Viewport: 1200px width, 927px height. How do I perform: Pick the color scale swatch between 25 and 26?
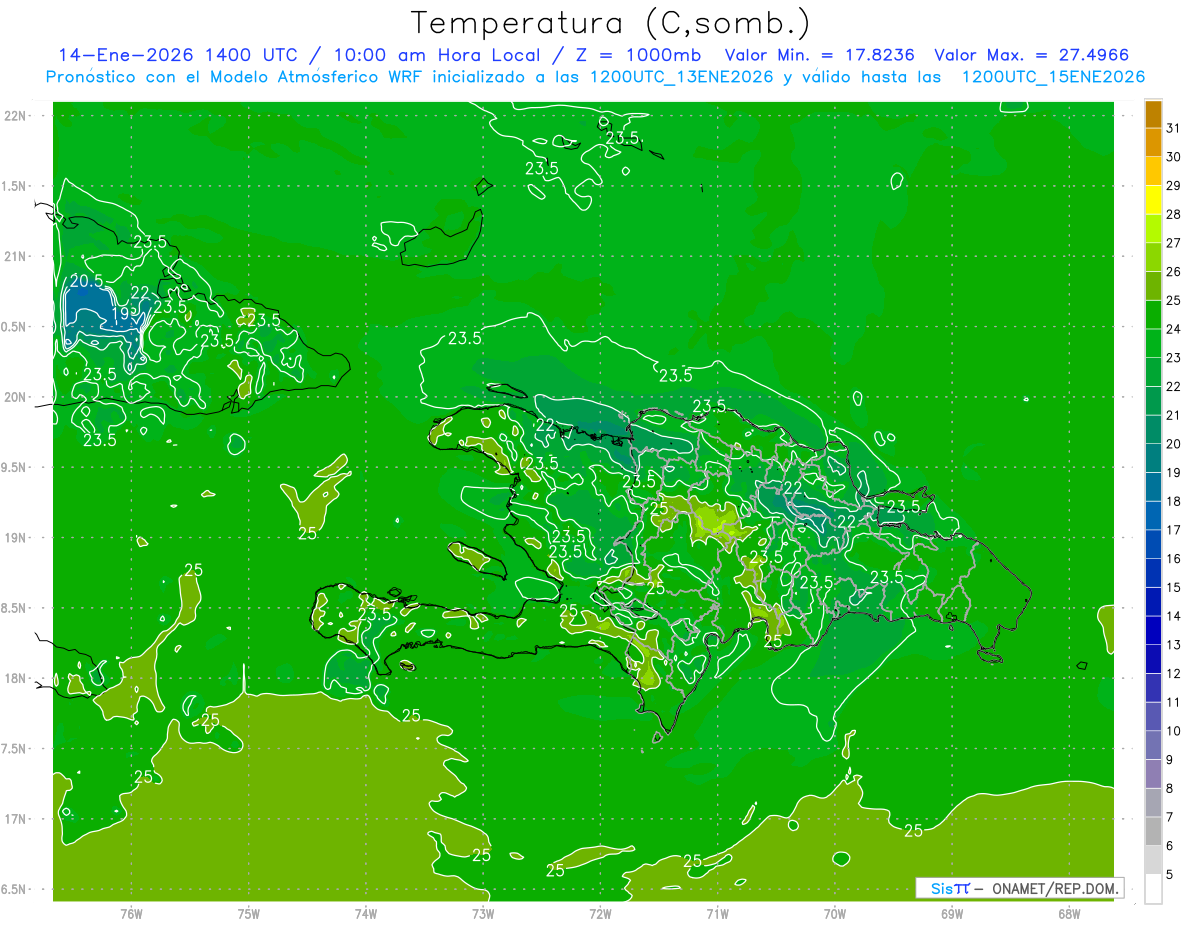(1153, 286)
